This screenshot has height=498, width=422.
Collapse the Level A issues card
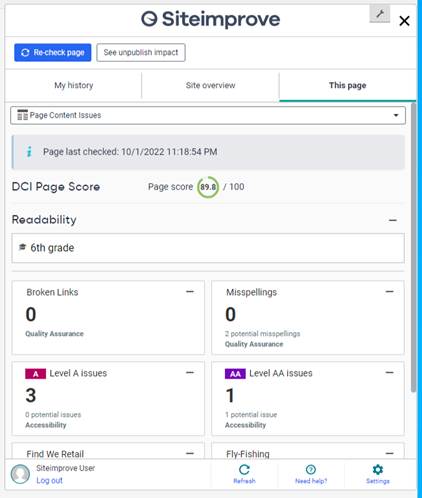pos(190,372)
